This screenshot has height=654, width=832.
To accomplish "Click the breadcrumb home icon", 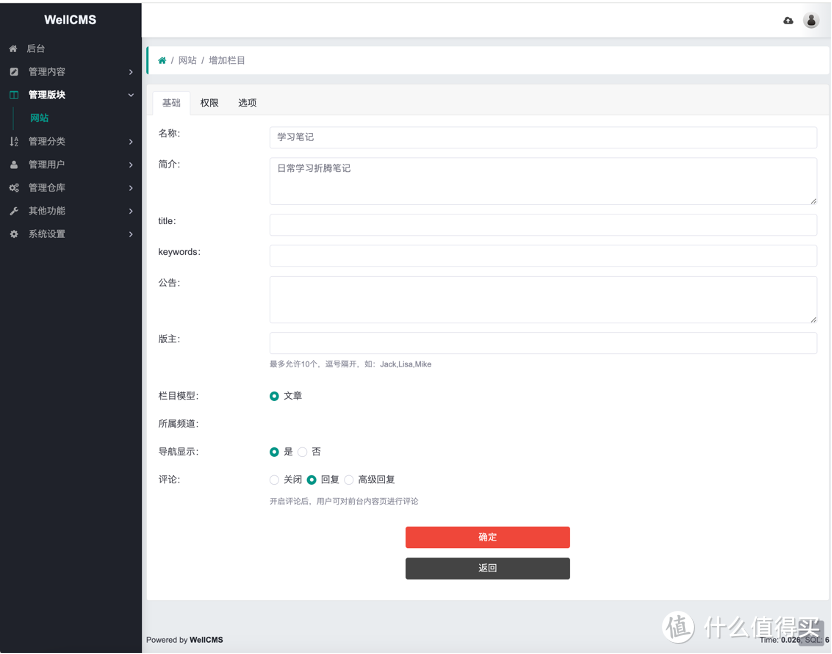I will coord(162,60).
